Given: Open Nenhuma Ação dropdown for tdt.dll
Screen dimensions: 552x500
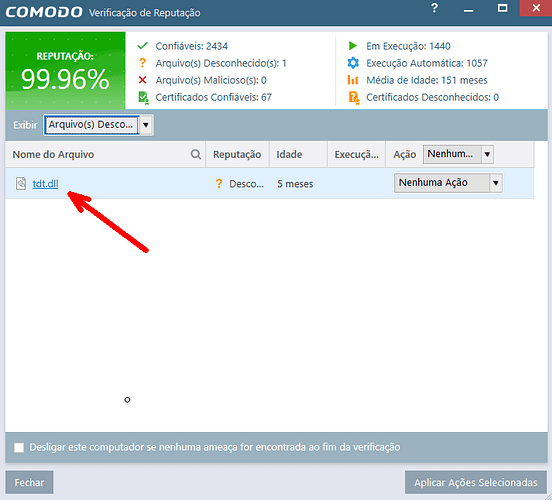Looking at the screenshot, I should click(x=448, y=183).
